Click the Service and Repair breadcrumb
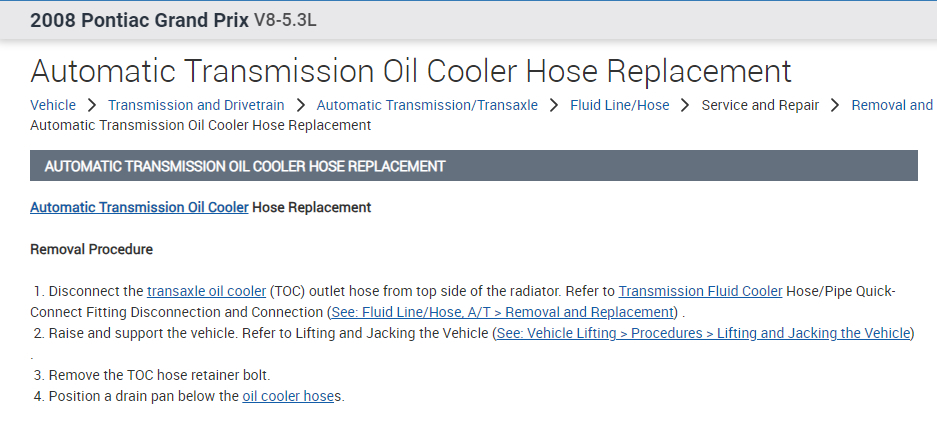 (x=760, y=105)
